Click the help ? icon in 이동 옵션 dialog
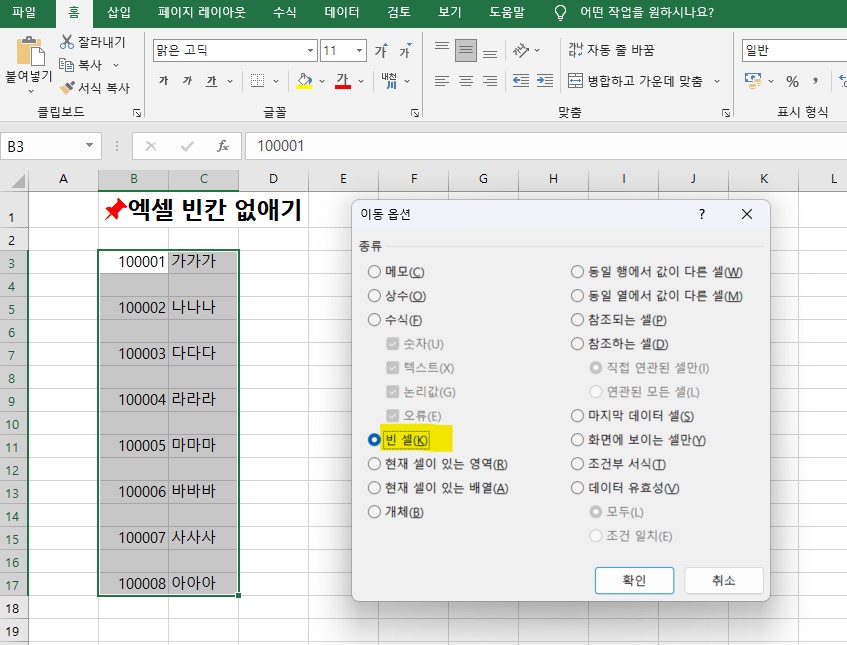 (702, 214)
